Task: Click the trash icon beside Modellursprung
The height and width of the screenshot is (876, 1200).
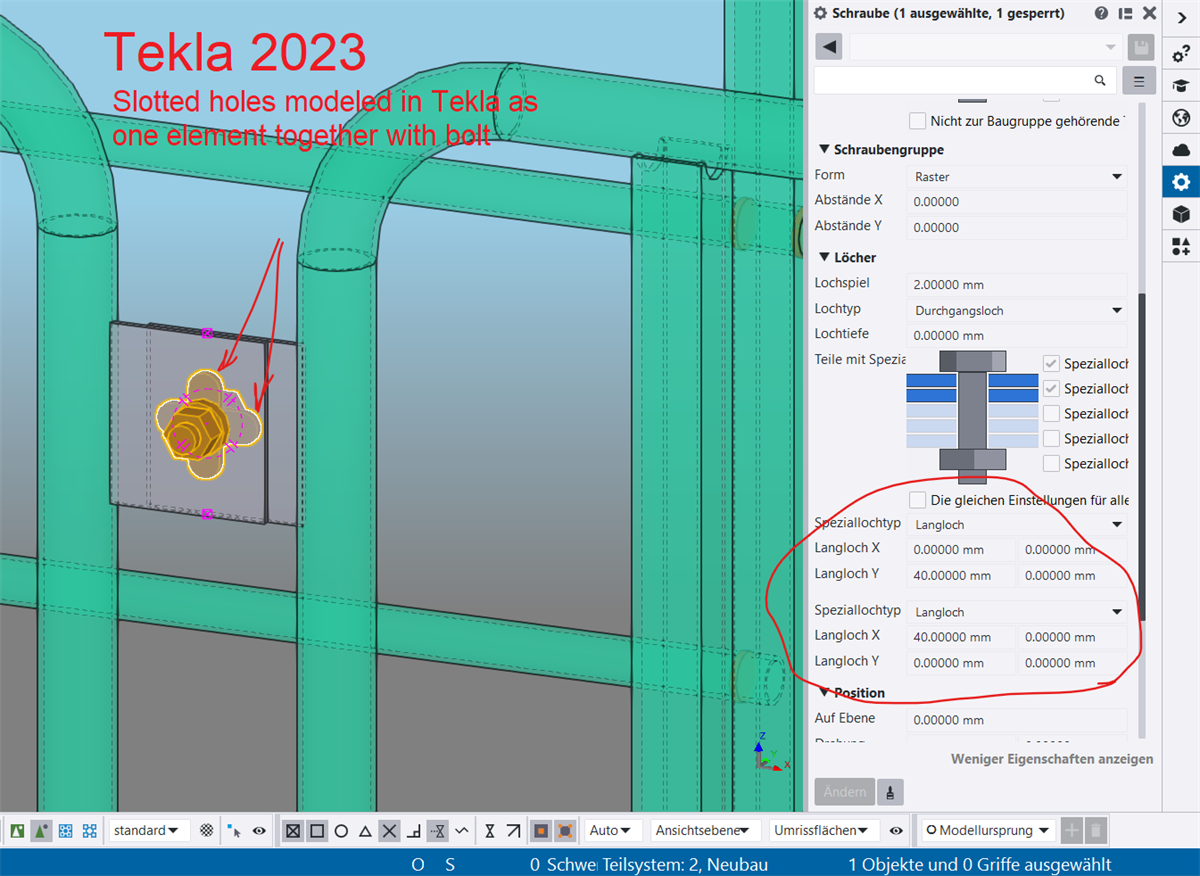Action: coord(1096,830)
